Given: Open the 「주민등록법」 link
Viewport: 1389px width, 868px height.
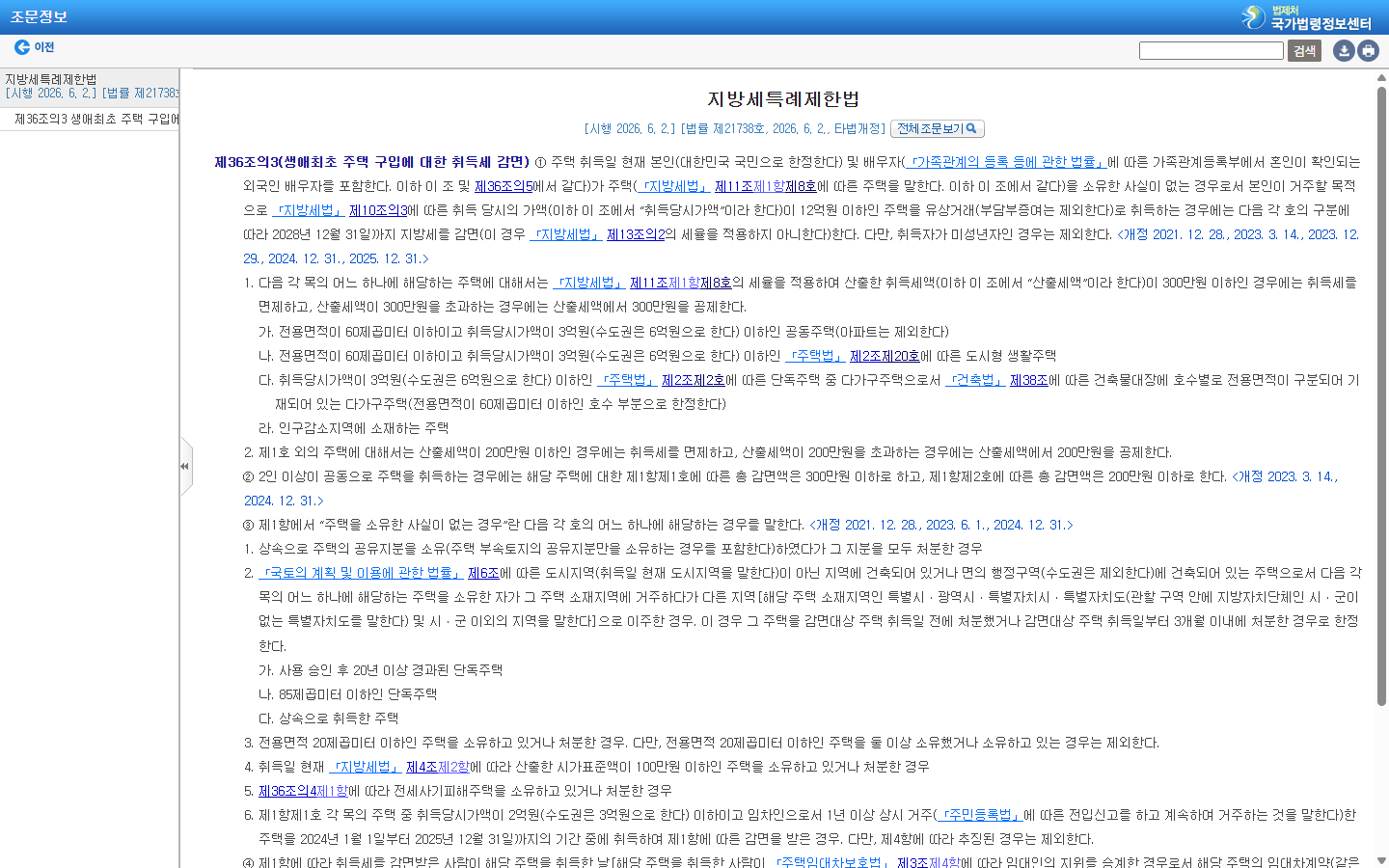Looking at the screenshot, I should [x=979, y=815].
